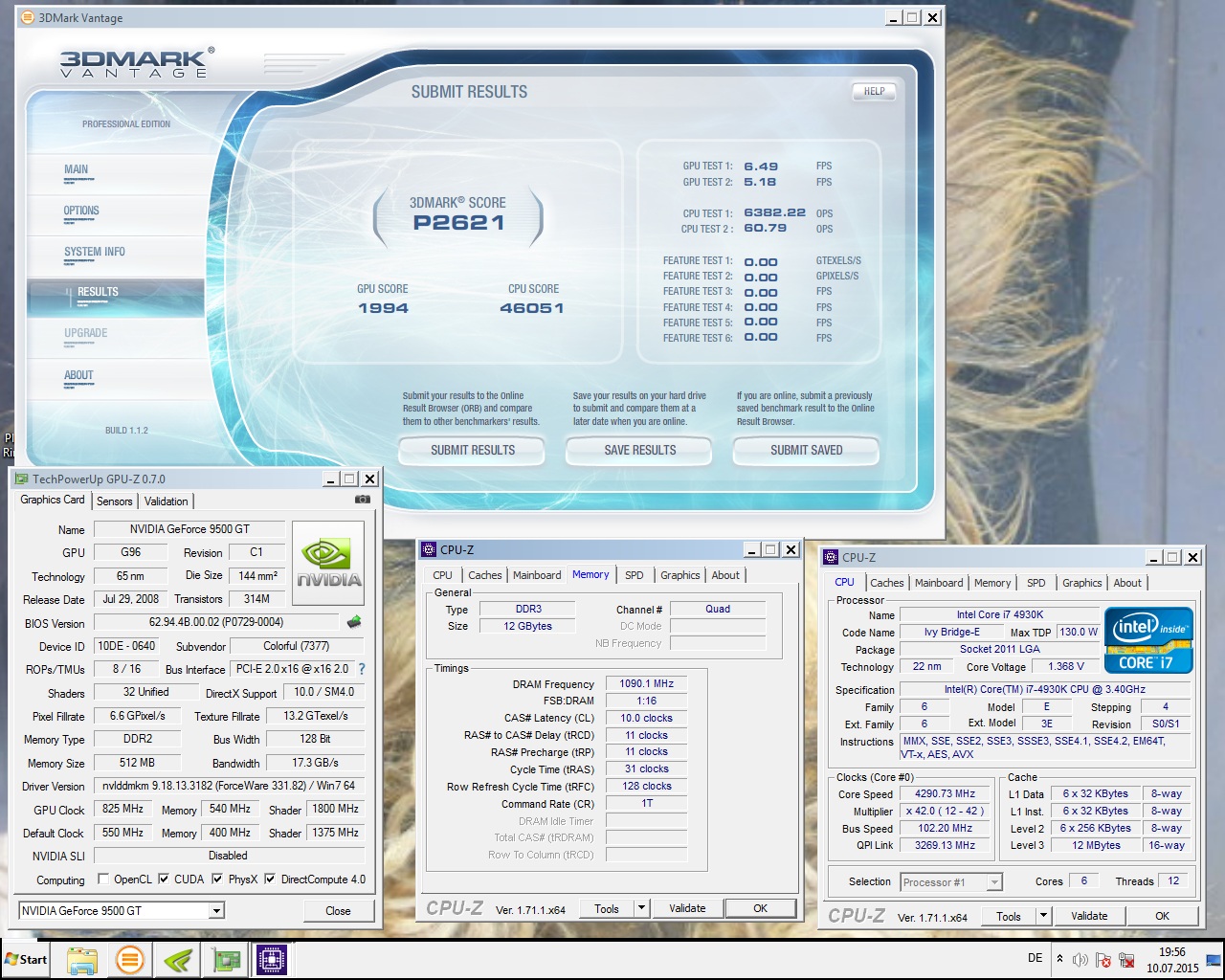
Task: Click the green NVIDIA taskbar icon
Action: pyautogui.click(x=178, y=960)
